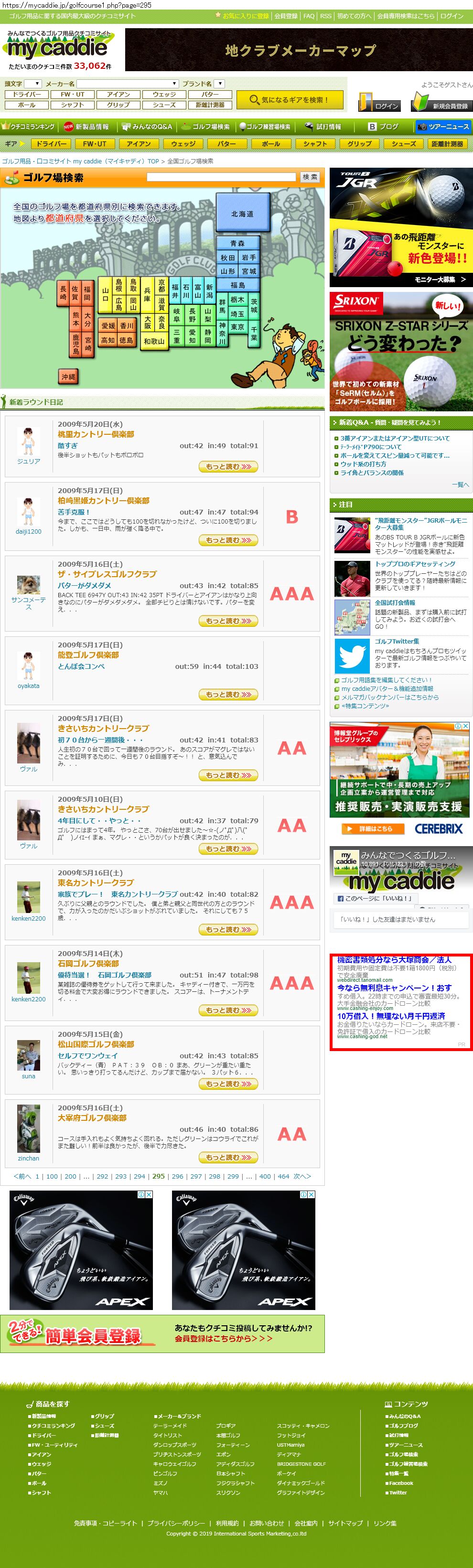Go to page 296 link
The width and height of the screenshot is (473, 1568).
pyautogui.click(x=177, y=1177)
